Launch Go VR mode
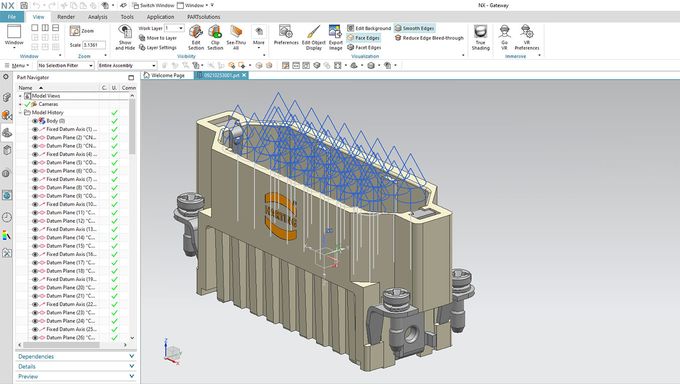This screenshot has width=680, height=384. tap(504, 37)
